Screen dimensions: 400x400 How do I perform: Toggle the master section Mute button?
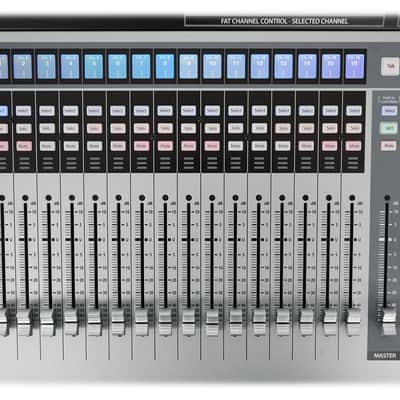(x=389, y=146)
